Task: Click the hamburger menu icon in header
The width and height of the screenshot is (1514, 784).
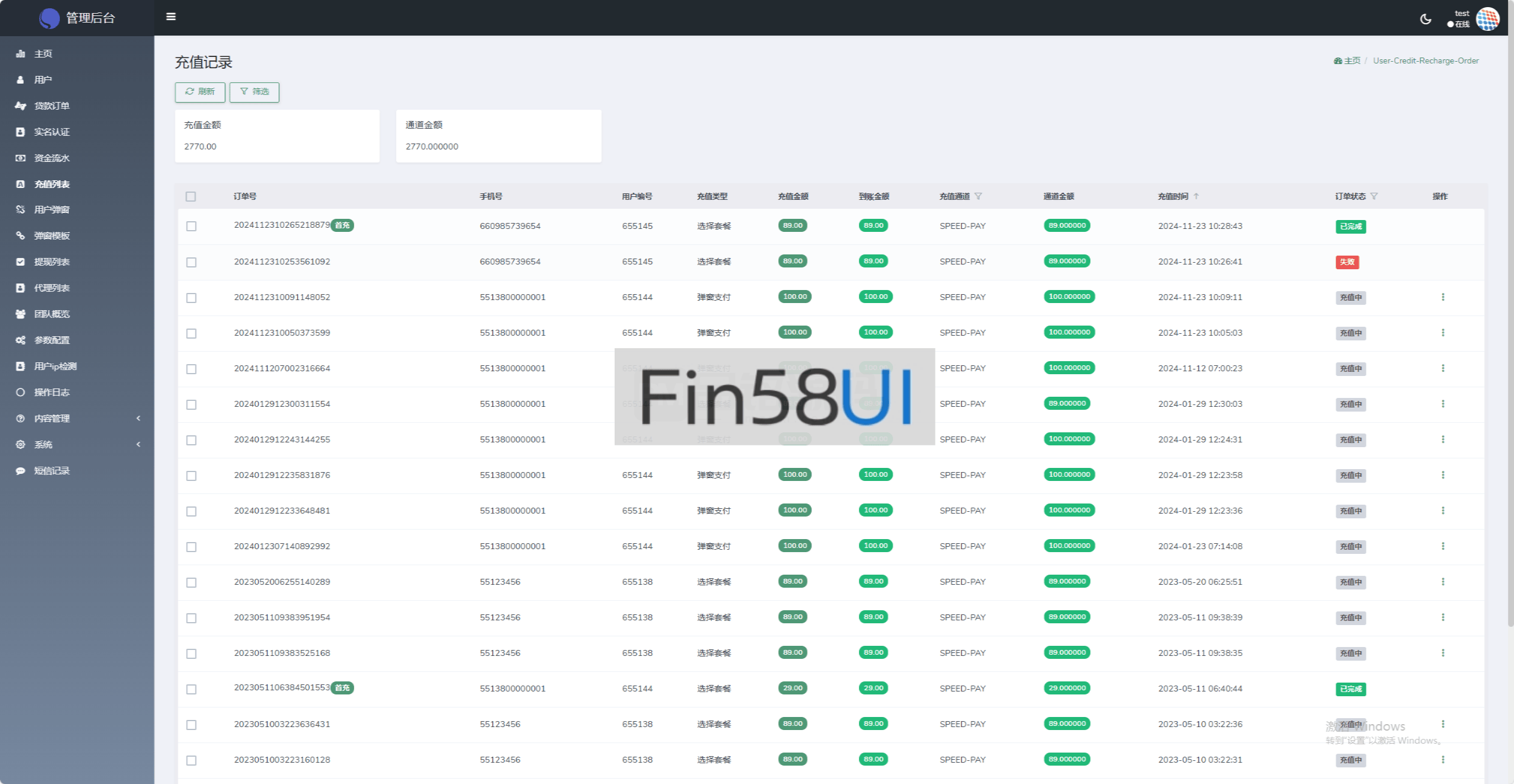Action: click(x=171, y=17)
